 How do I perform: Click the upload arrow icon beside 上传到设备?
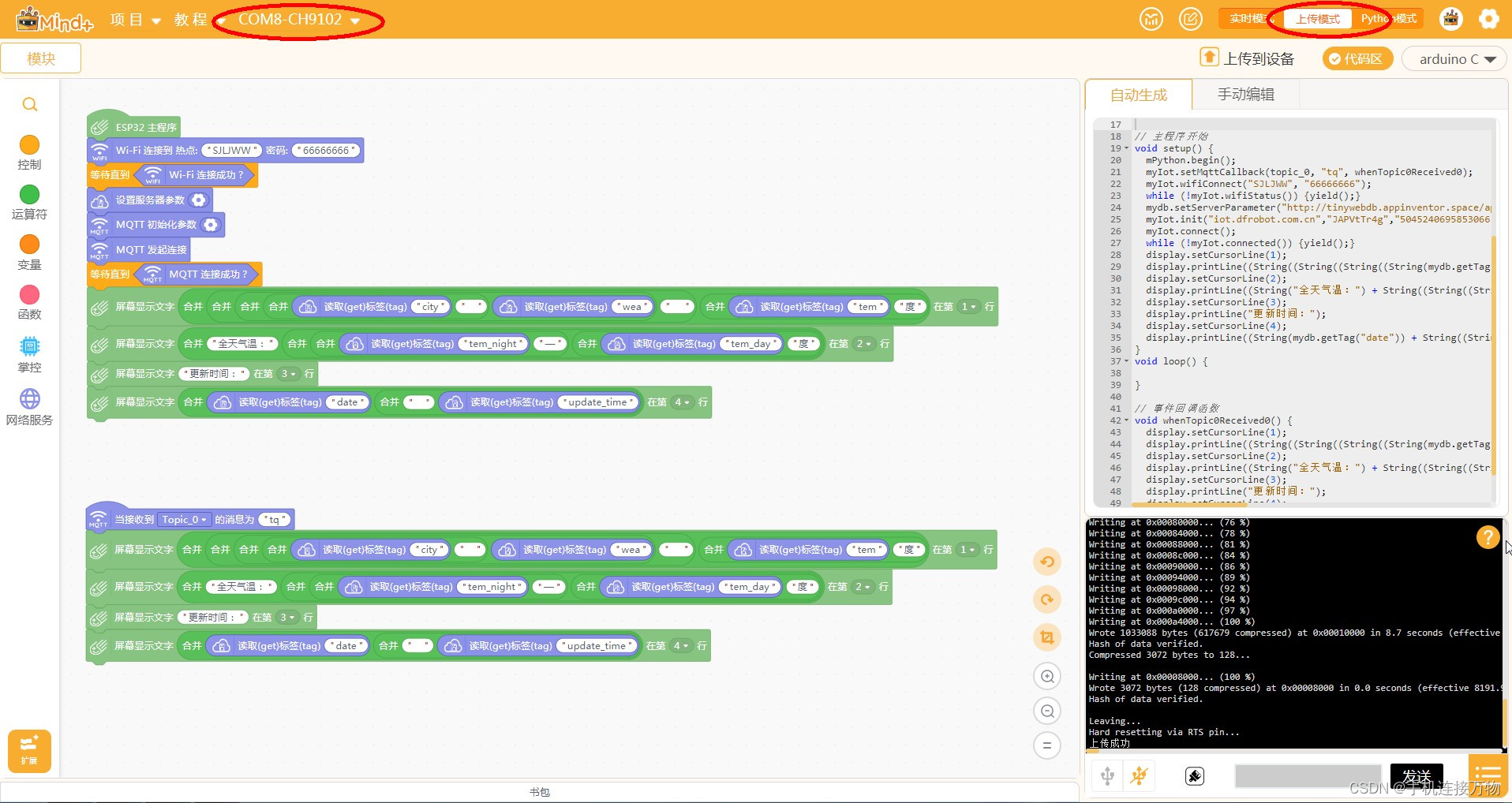(x=1209, y=57)
